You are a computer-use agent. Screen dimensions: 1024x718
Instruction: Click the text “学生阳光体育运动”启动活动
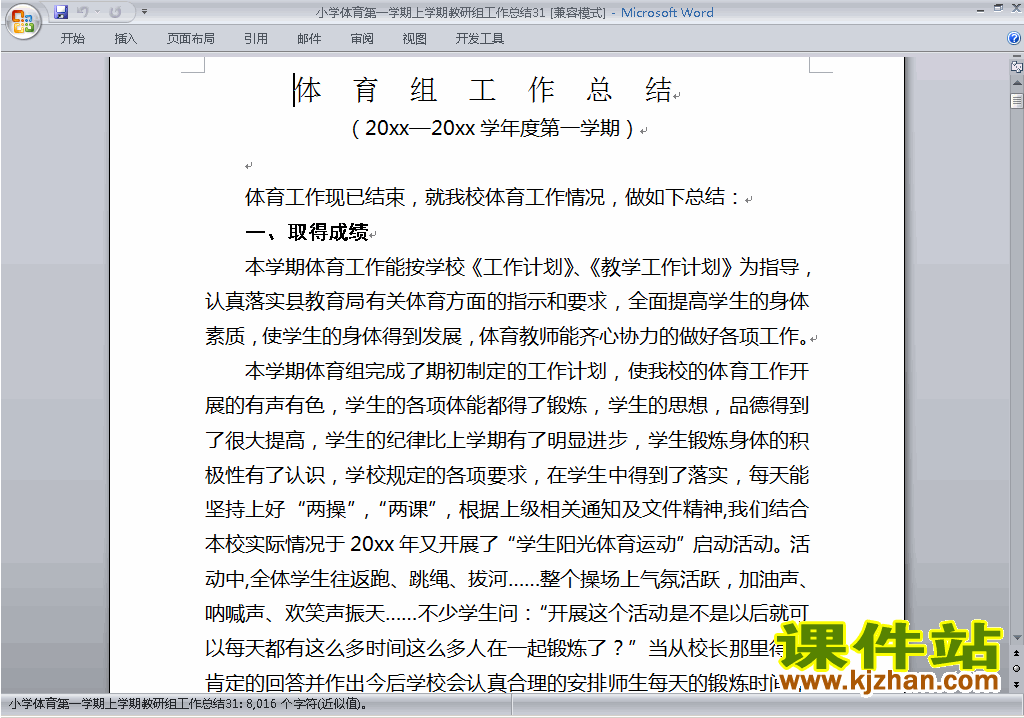coord(640,544)
